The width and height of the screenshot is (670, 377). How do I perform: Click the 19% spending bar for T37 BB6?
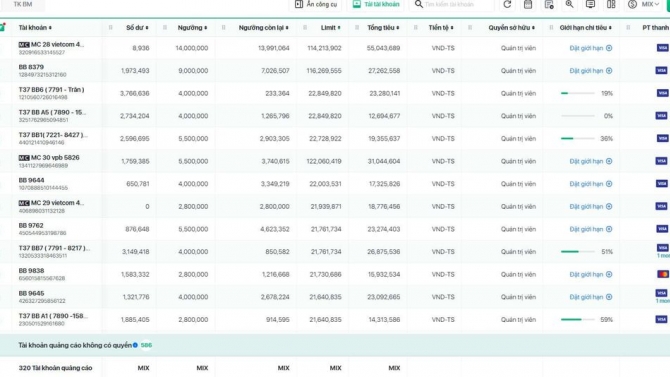pos(578,93)
